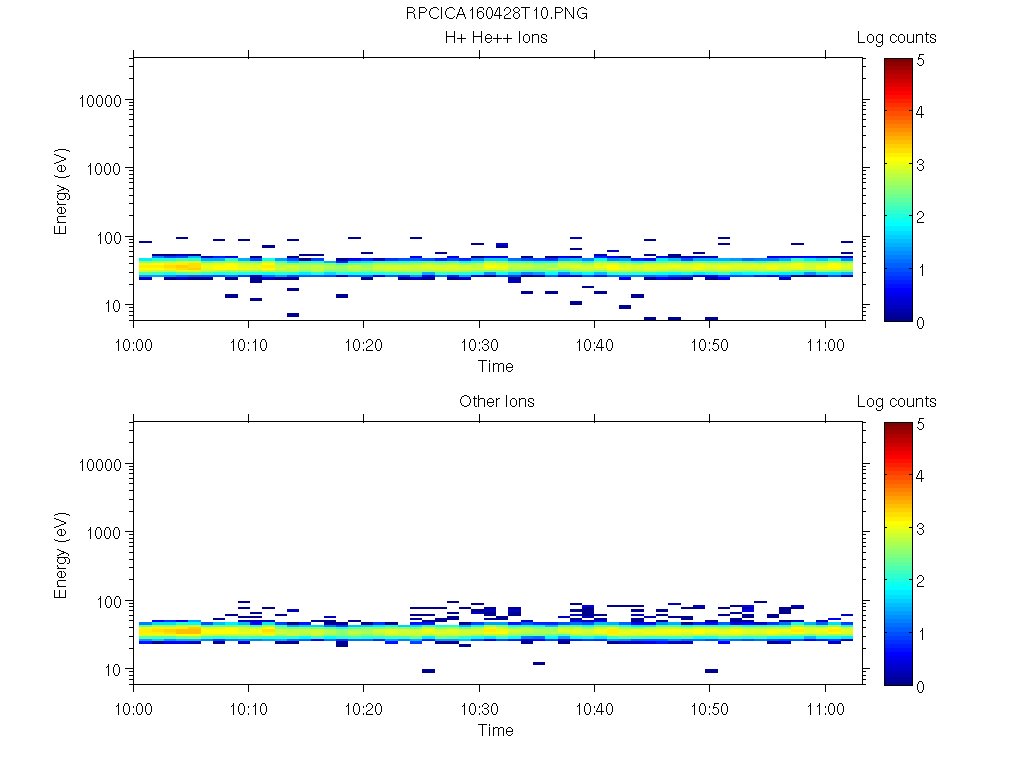Click the 10:00 tick label on lower plot
Image resolution: width=1024 pixels, height=768 pixels.
[x=133, y=709]
